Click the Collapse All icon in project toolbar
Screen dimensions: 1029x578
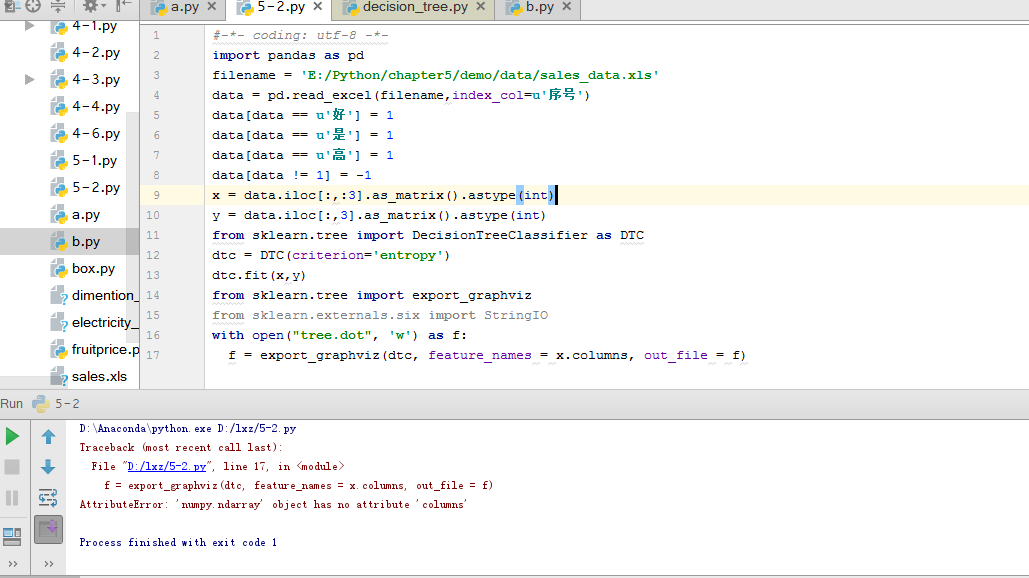59,6
